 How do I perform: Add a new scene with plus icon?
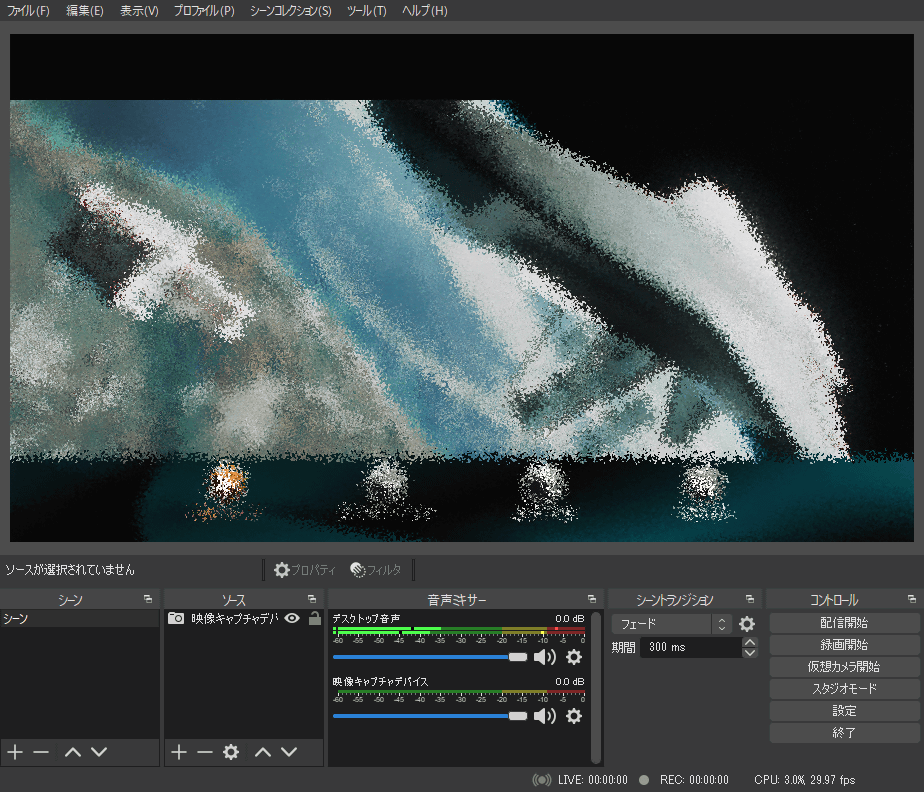pyautogui.click(x=15, y=752)
